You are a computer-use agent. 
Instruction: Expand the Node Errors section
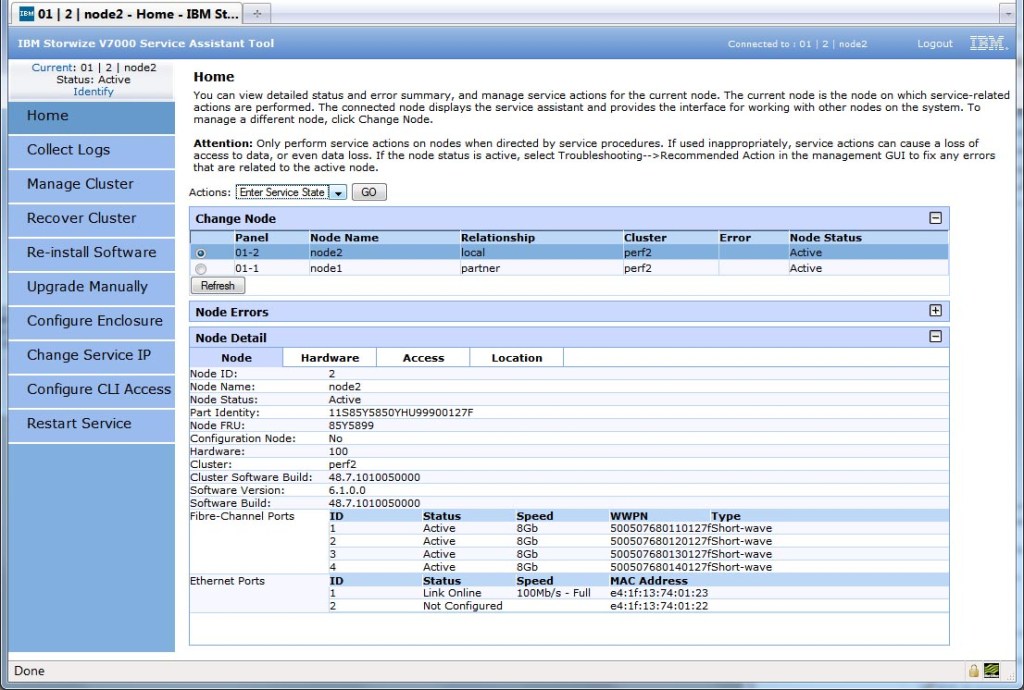tap(935, 311)
